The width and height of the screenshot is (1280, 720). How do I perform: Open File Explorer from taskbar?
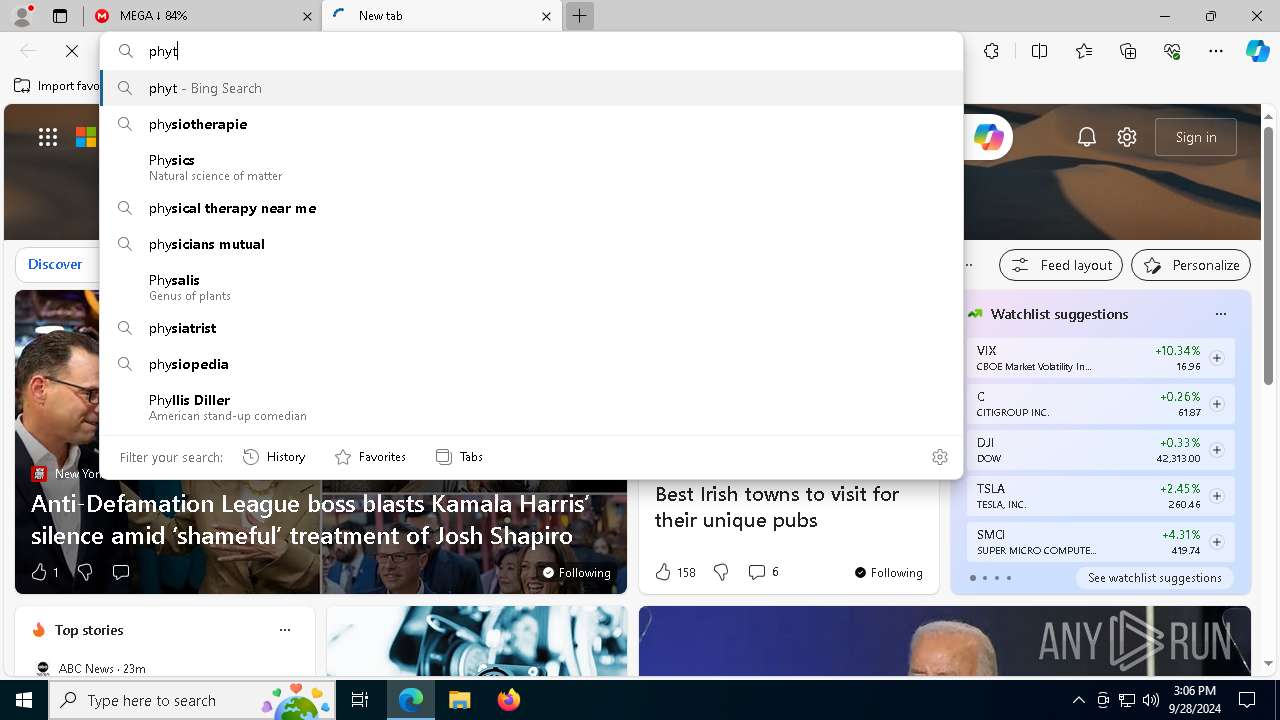tap(459, 700)
